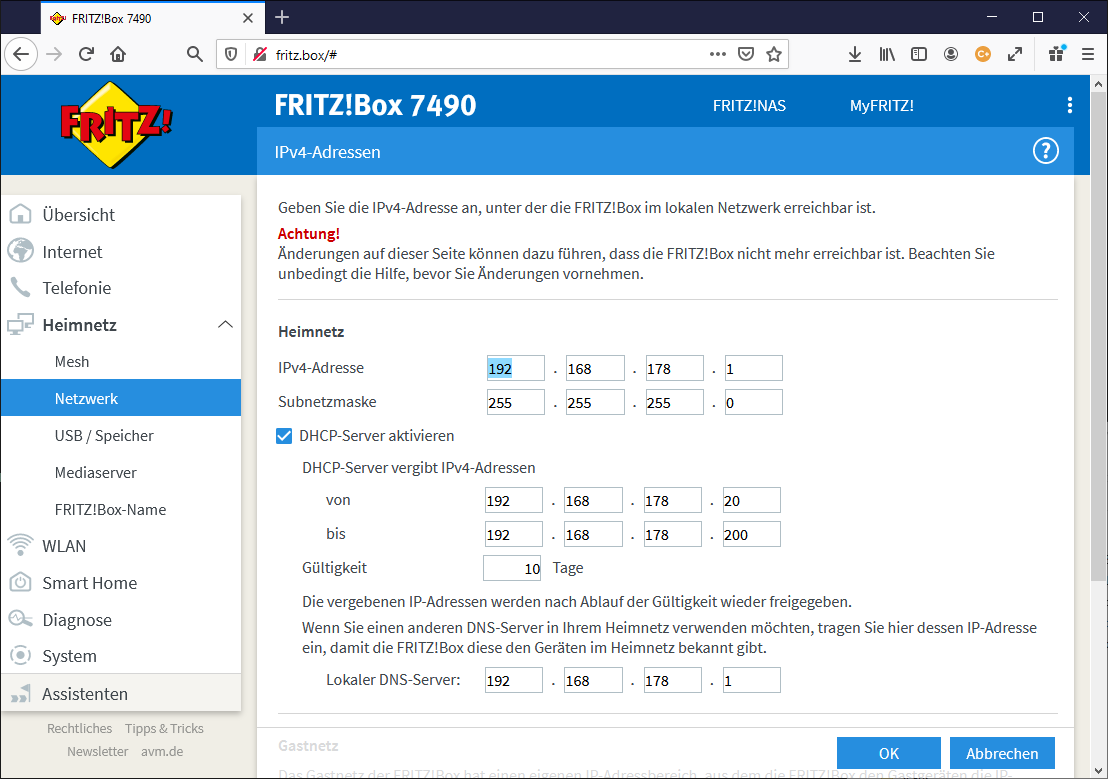Open the Assistenten menu item
Screen dimensions: 1108x779
(x=121, y=693)
